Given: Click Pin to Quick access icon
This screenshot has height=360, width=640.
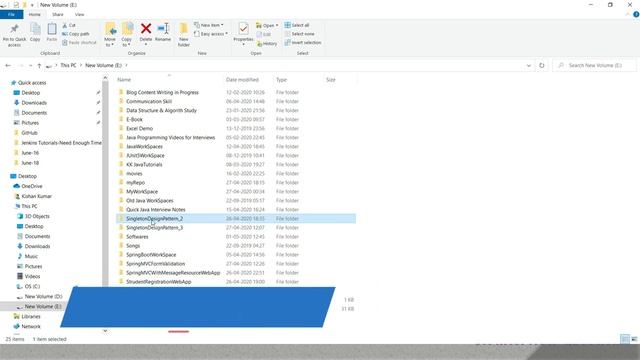Looking at the screenshot, I should pyautogui.click(x=14, y=29).
